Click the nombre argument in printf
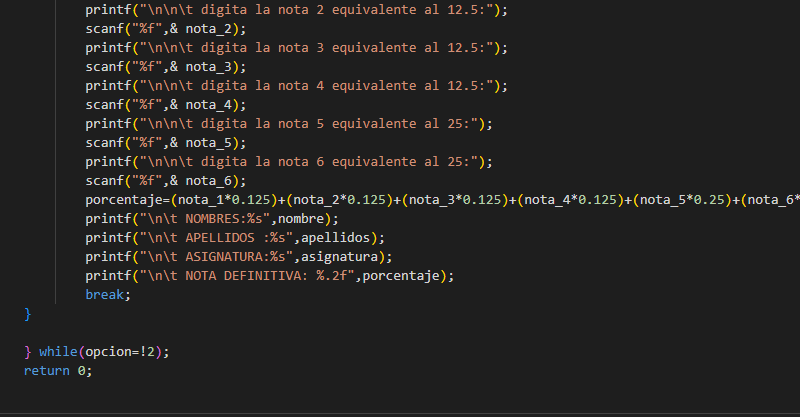800x417 pixels. pyautogui.click(x=301, y=218)
